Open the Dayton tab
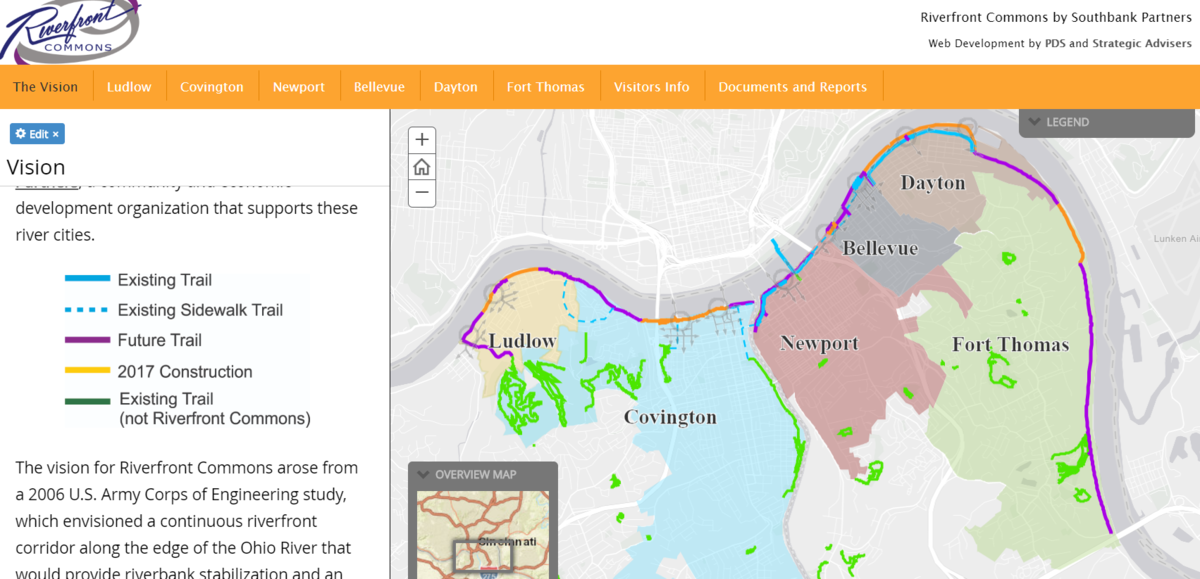Screen dimensions: 1200x579 point(456,87)
